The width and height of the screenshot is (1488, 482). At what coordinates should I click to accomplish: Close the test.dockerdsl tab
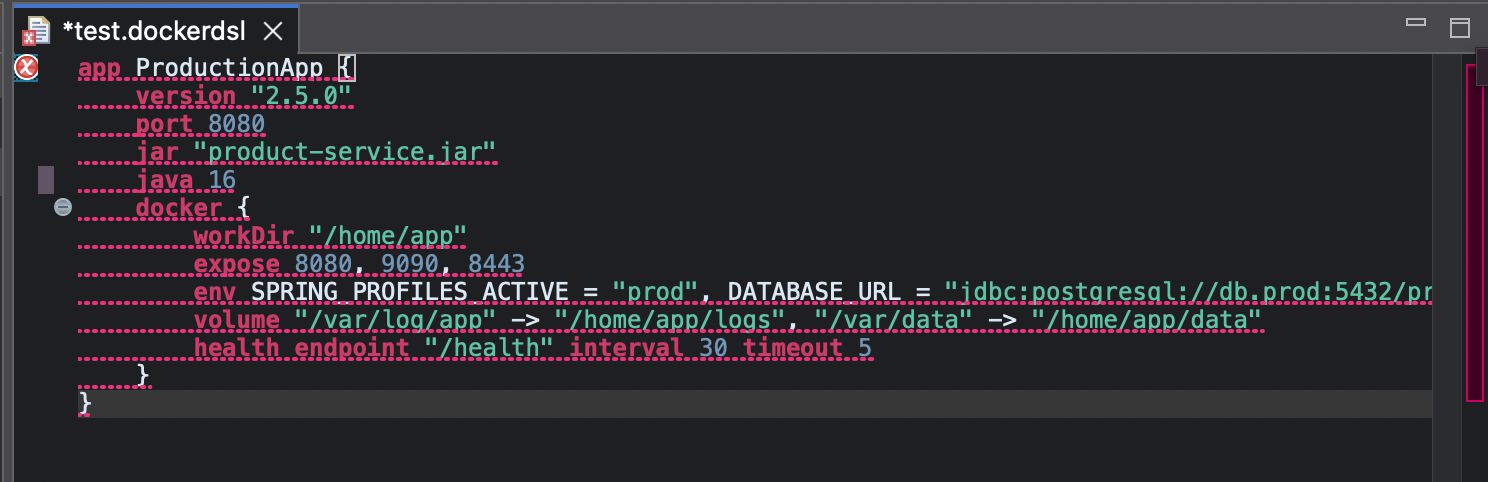(272, 31)
